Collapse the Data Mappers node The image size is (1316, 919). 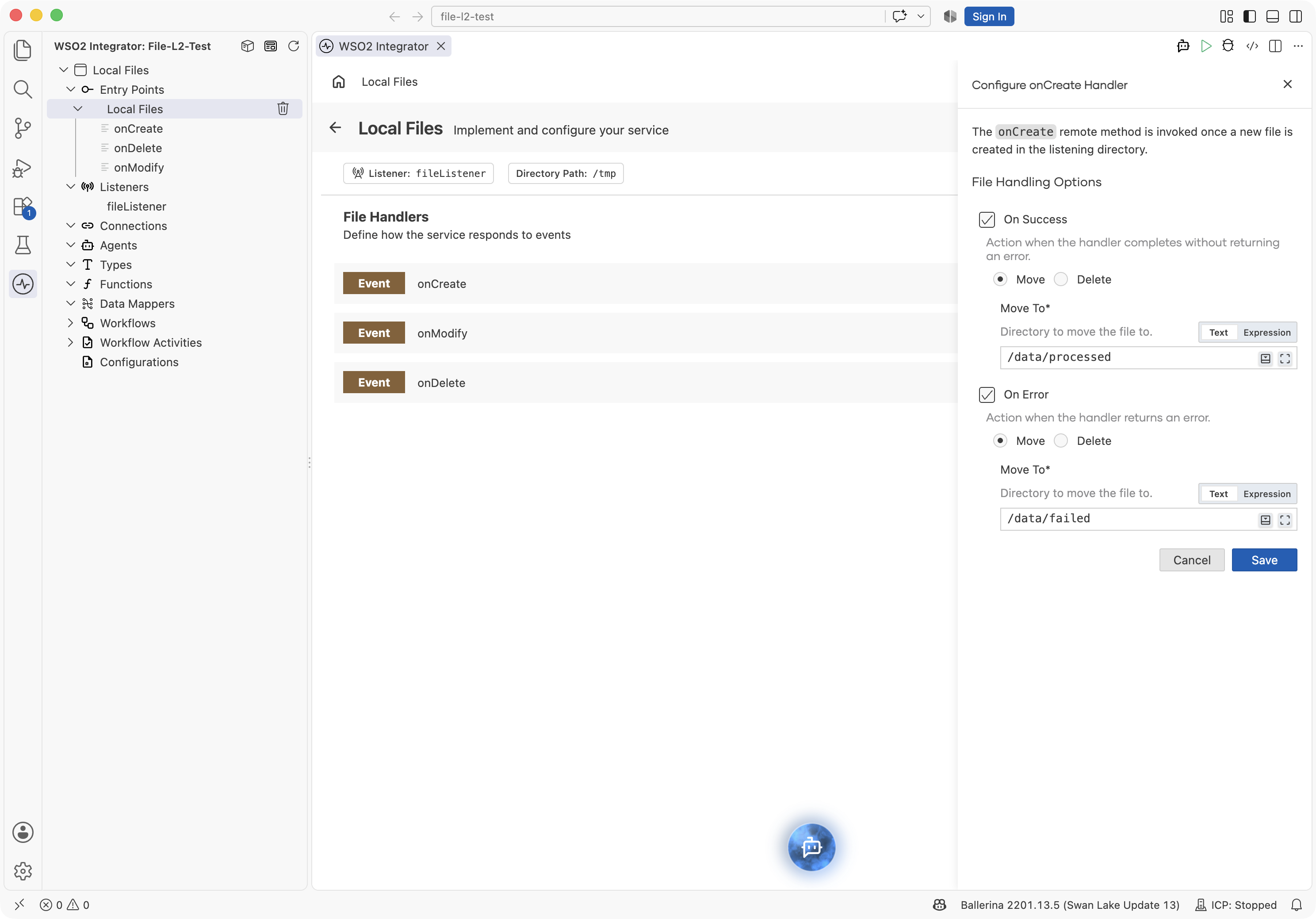point(70,304)
